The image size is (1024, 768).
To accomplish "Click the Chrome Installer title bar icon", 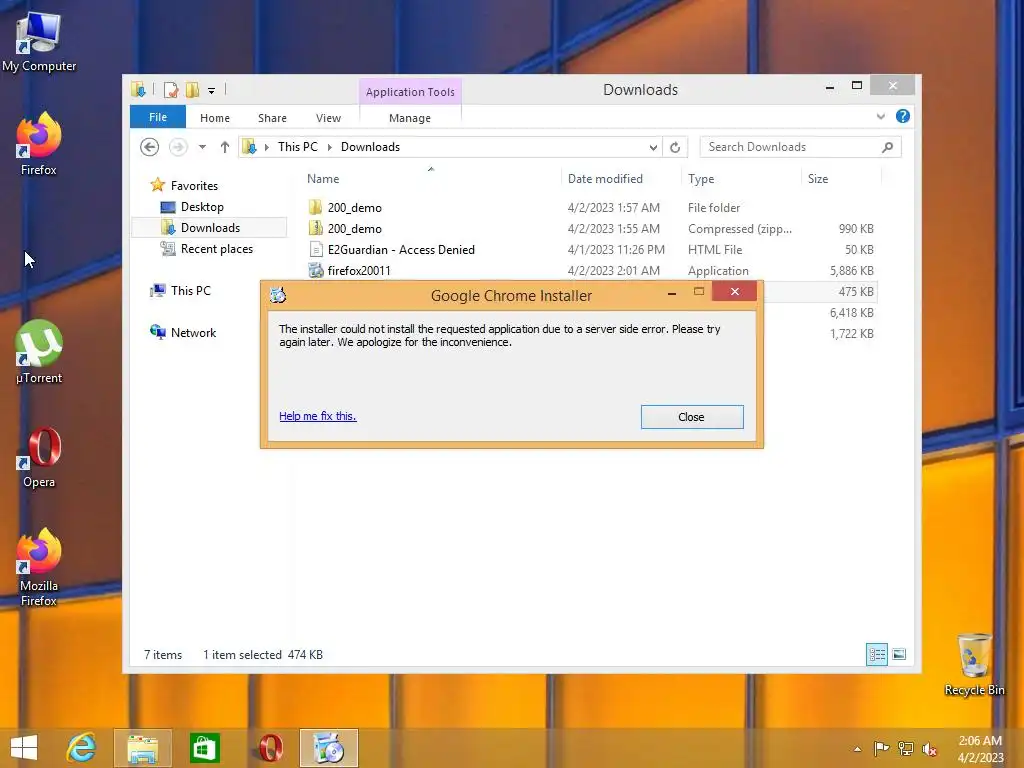I will pos(278,295).
